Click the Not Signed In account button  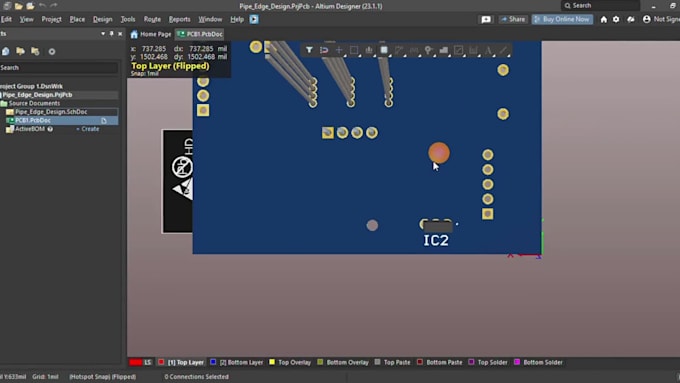coord(661,19)
